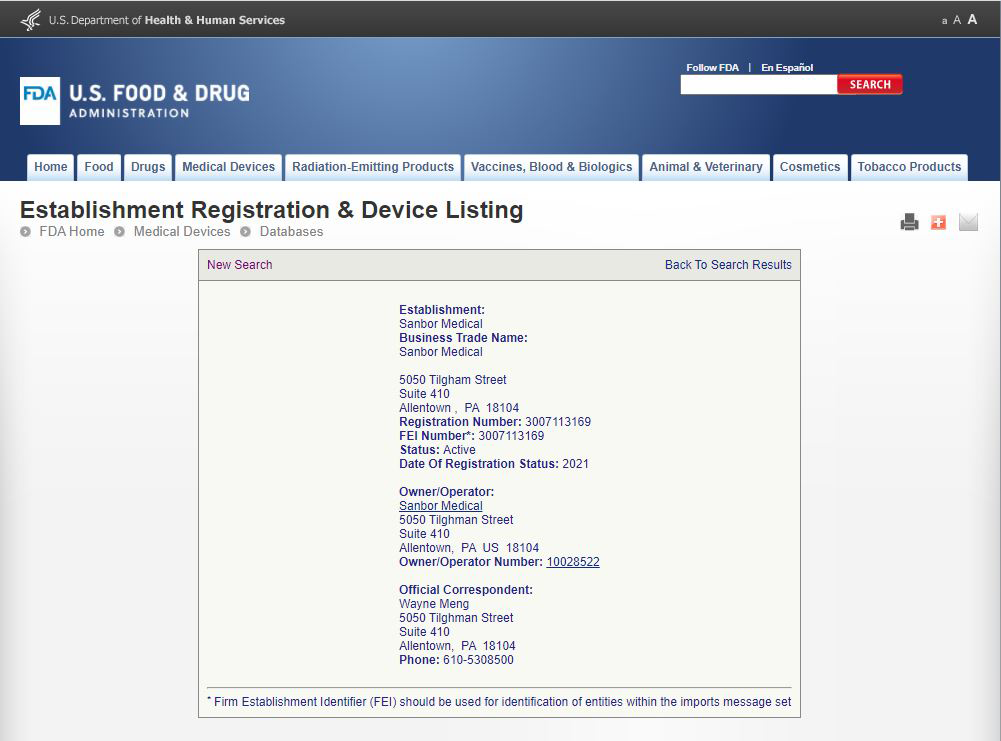
Task: Open owner/operator number 10028522 link
Action: [573, 562]
